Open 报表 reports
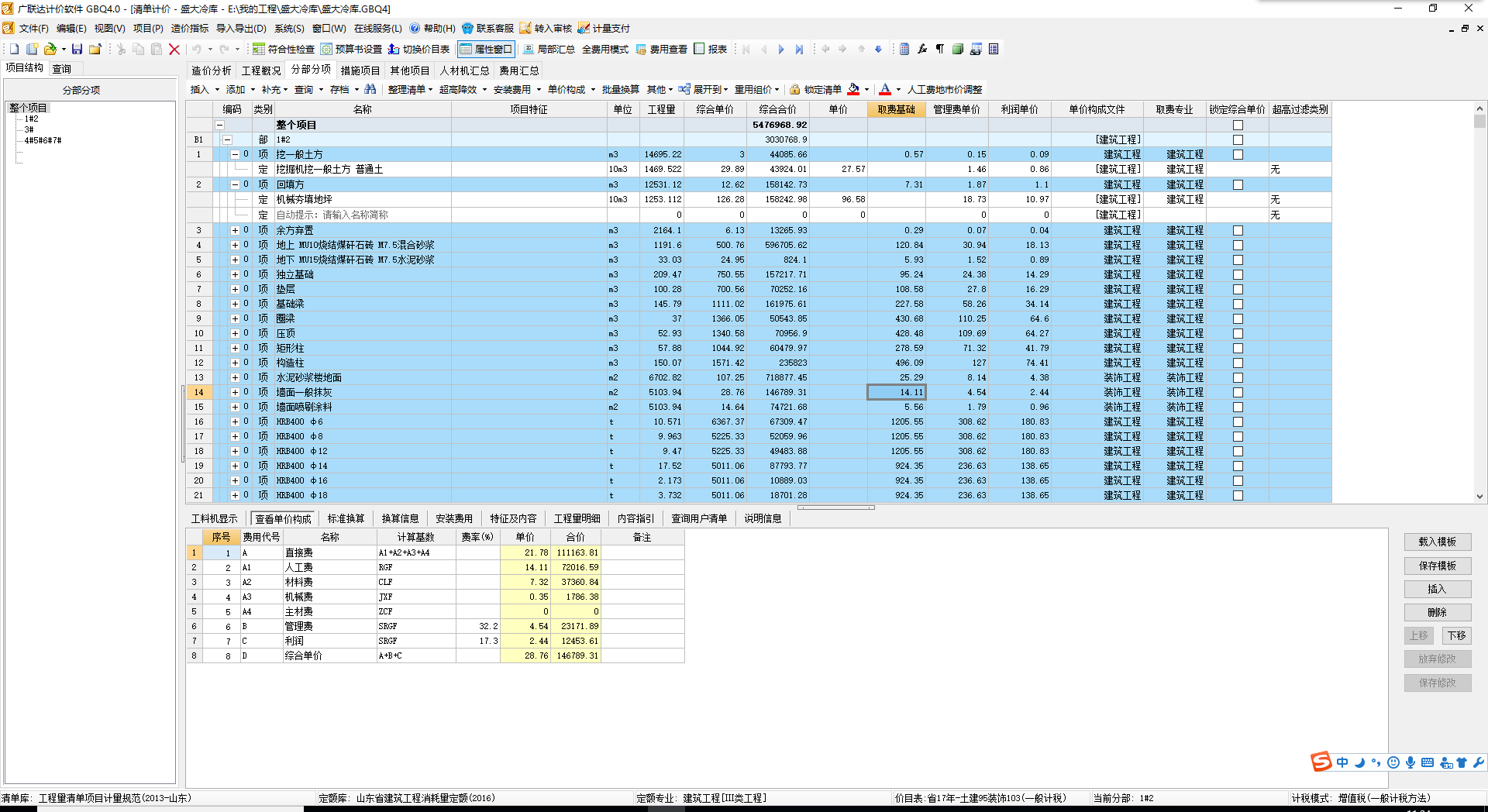The height and width of the screenshot is (812, 1488). coord(711,49)
